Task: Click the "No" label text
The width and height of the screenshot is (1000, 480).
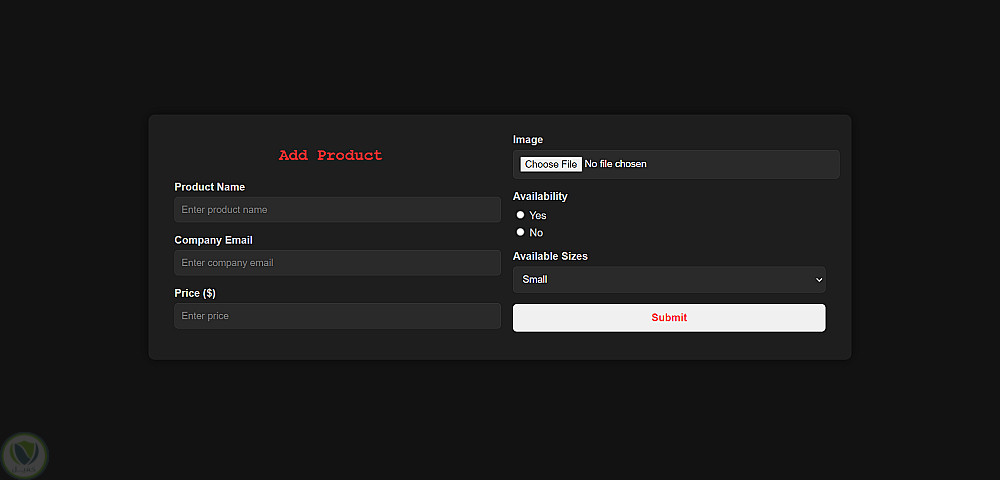Action: 536,233
